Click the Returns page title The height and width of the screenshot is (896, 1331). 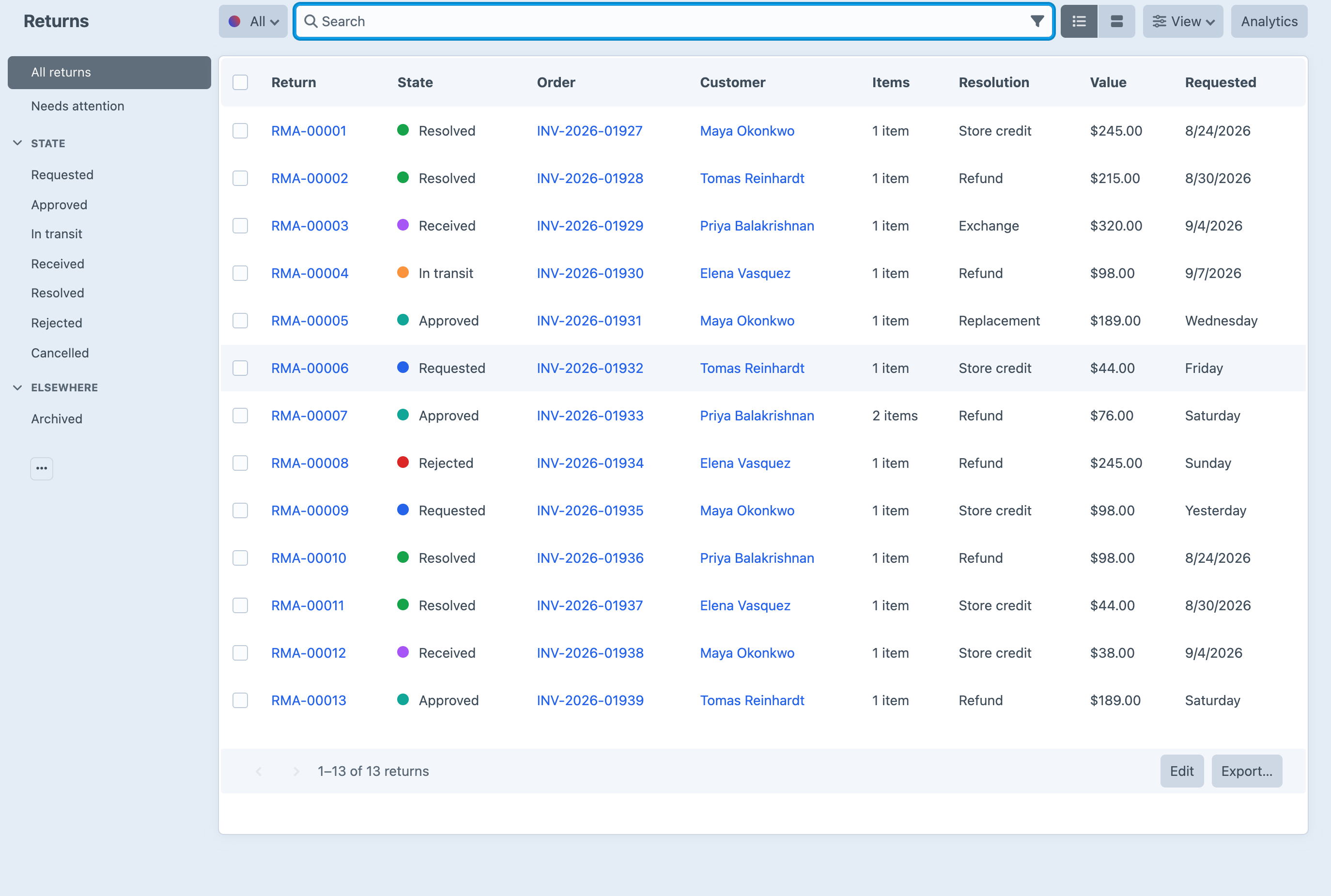pos(56,21)
